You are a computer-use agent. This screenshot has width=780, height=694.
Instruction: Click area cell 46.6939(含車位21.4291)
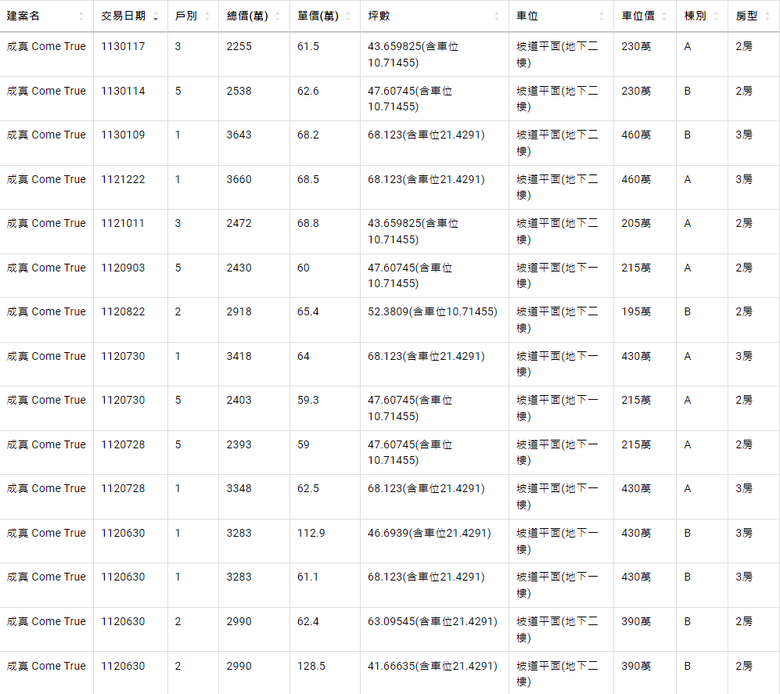(429, 533)
